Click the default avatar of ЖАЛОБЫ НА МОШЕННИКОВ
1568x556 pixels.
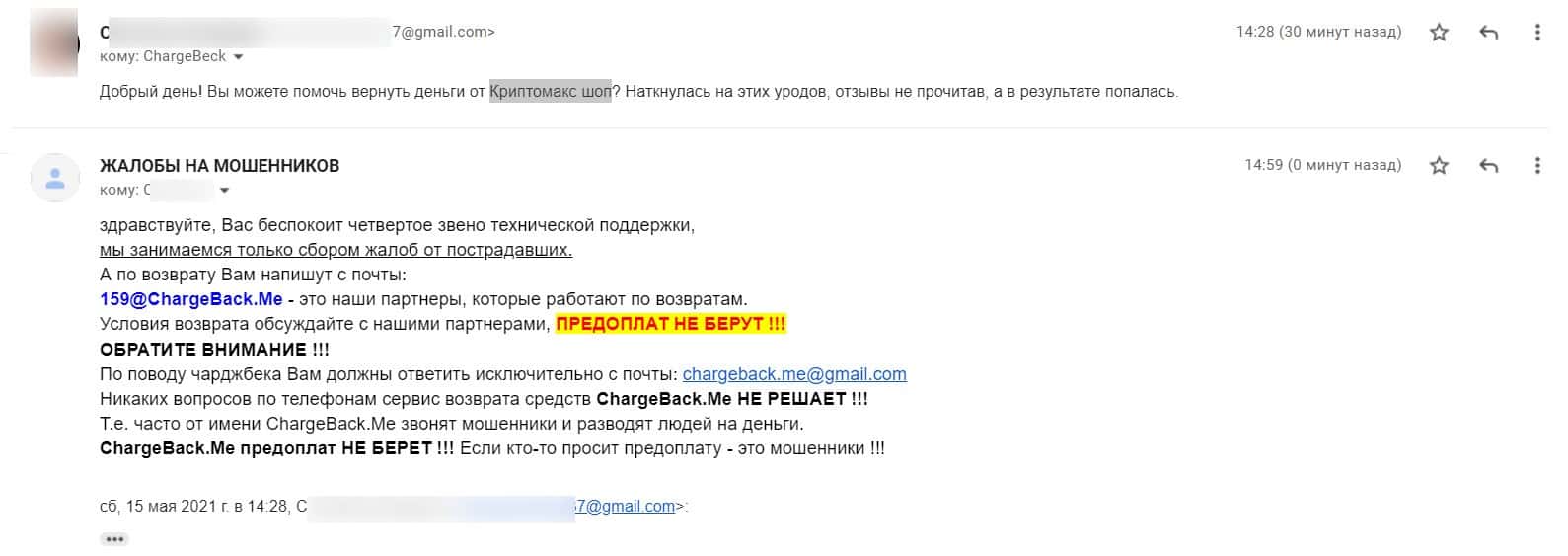55,178
